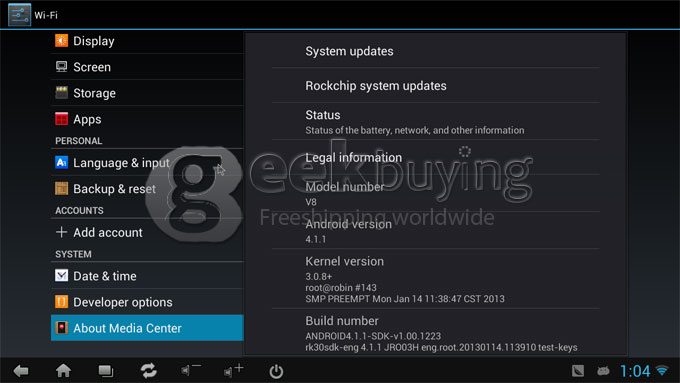Viewport: 680px width, 383px height.
Task: Open Developer options
Action: coord(147,301)
